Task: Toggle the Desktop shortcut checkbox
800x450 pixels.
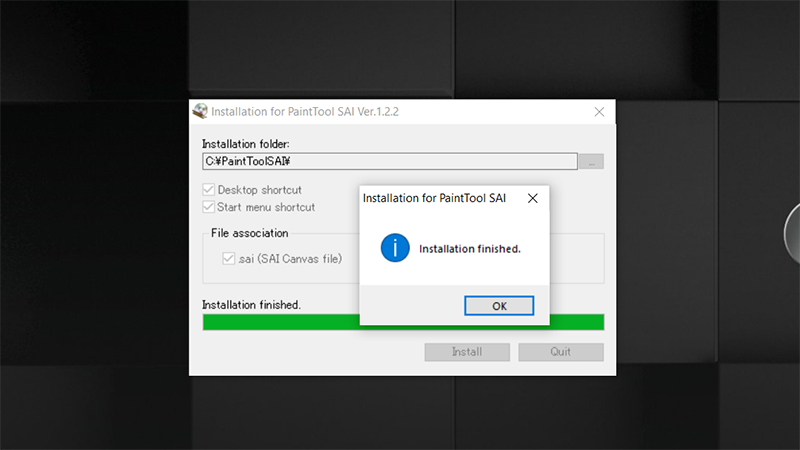Action: pos(208,190)
